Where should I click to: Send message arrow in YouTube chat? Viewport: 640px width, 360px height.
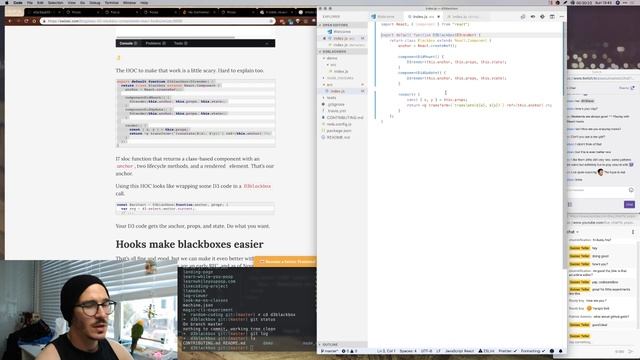pos(631,351)
